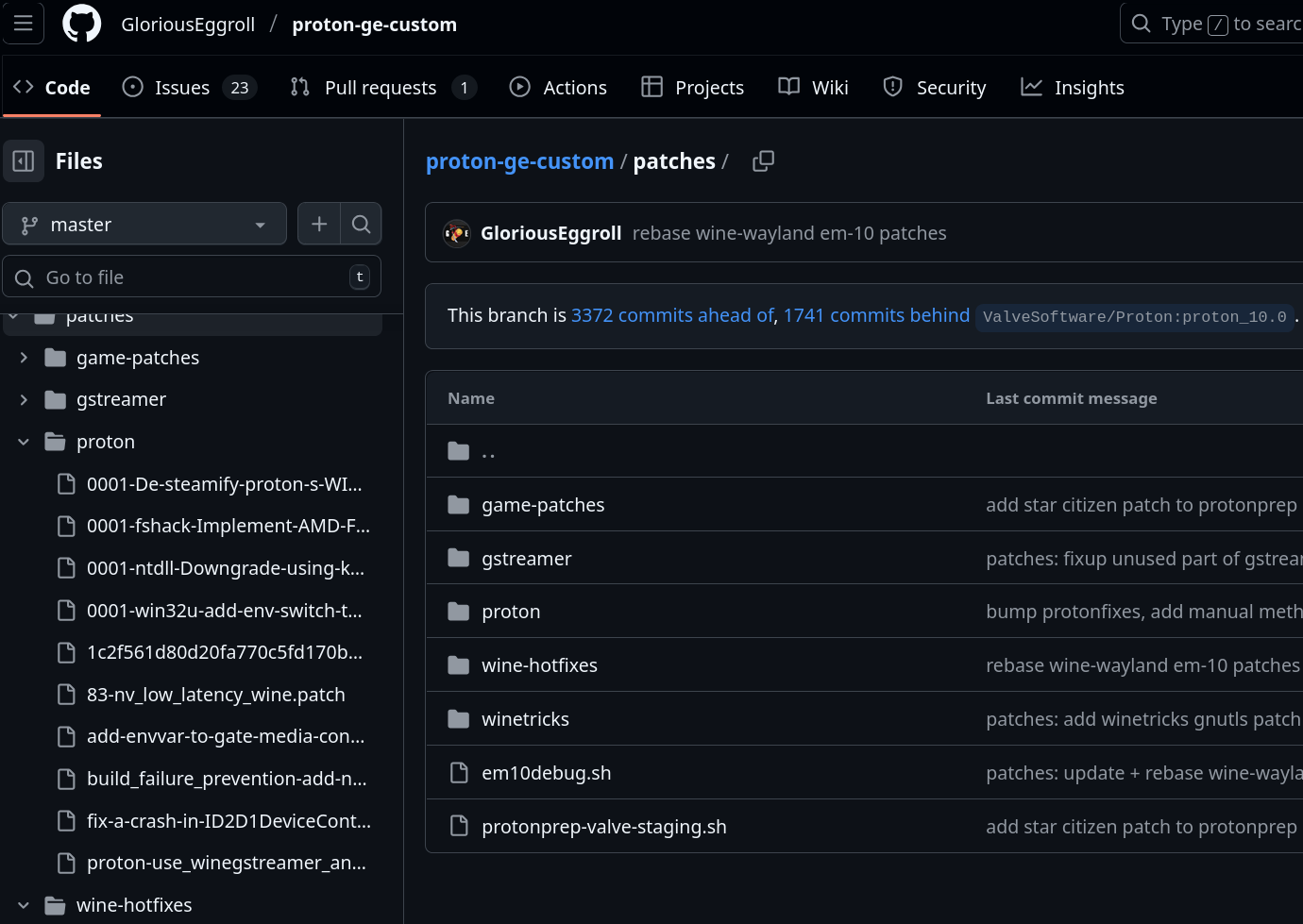Image resolution: width=1303 pixels, height=924 pixels.
Task: Switch to the Code tab
Action: (52, 88)
